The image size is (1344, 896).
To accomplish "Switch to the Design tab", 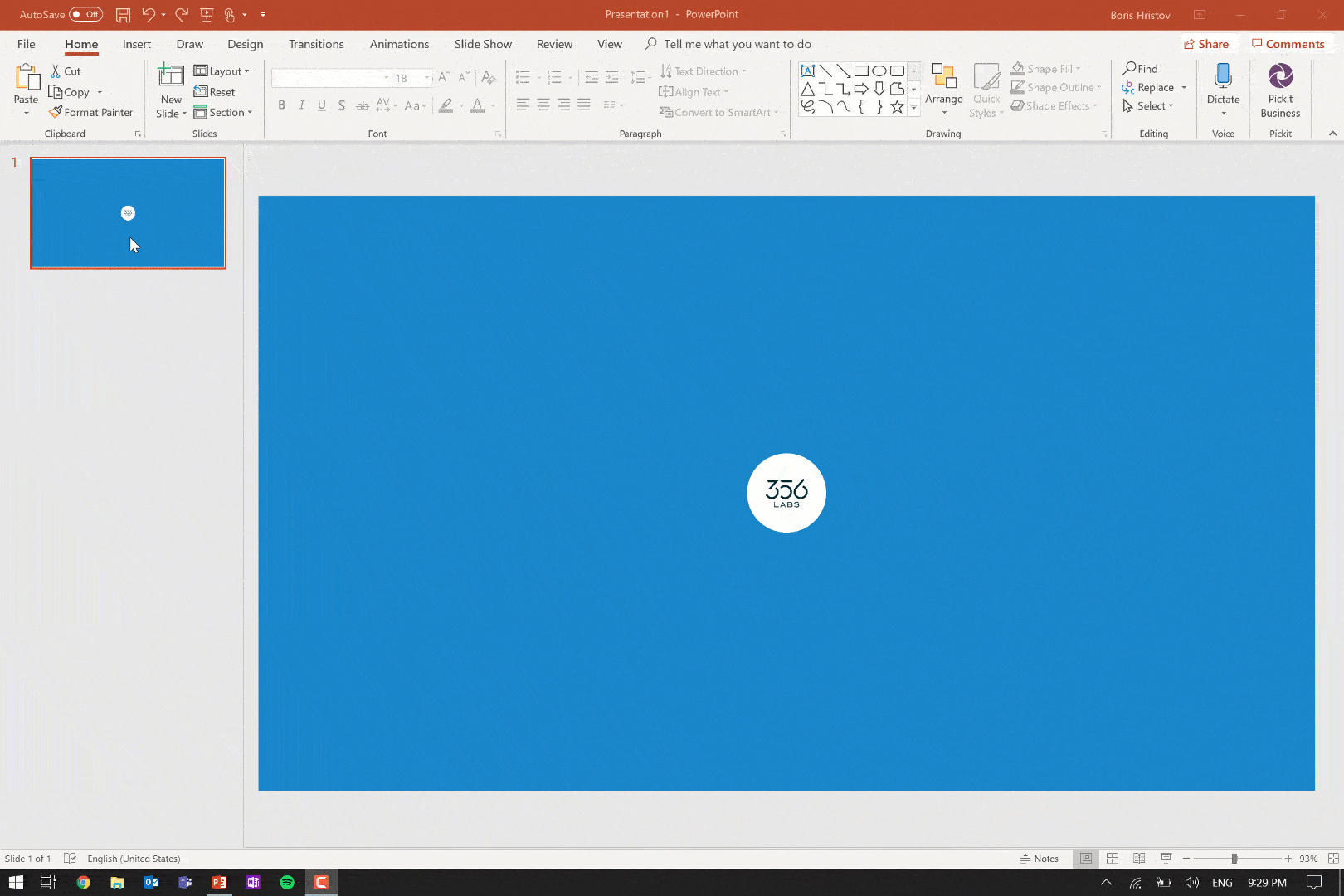I will (246, 44).
